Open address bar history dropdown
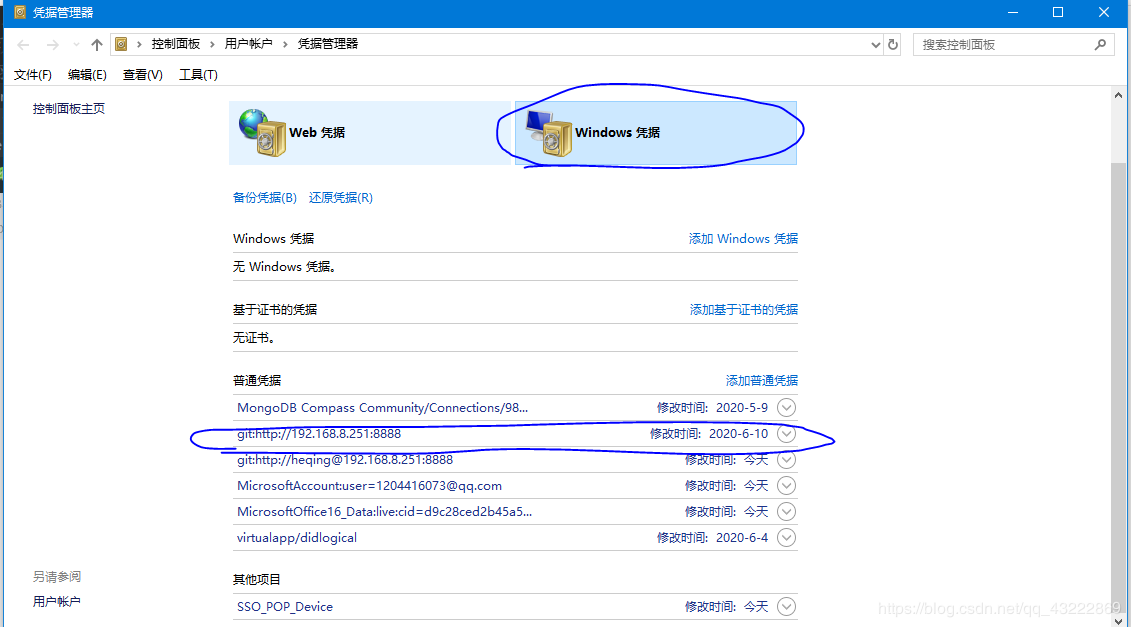 tap(875, 45)
